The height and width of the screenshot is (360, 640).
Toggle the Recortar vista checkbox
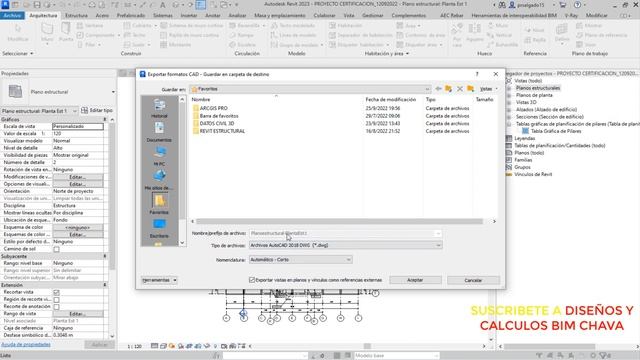click(x=56, y=292)
